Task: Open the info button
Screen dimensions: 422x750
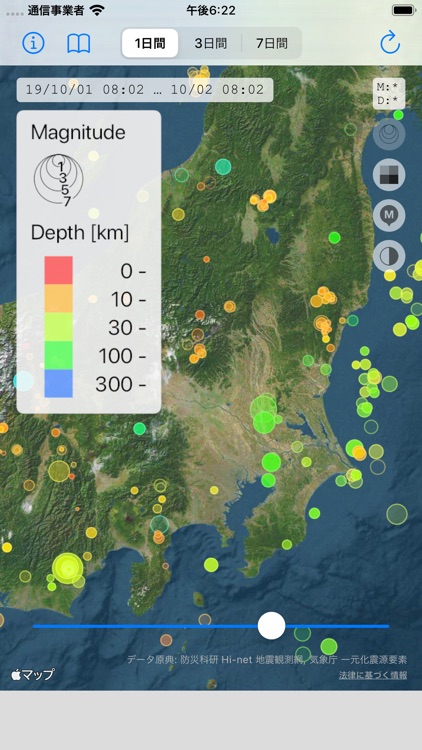Action: click(x=33, y=44)
